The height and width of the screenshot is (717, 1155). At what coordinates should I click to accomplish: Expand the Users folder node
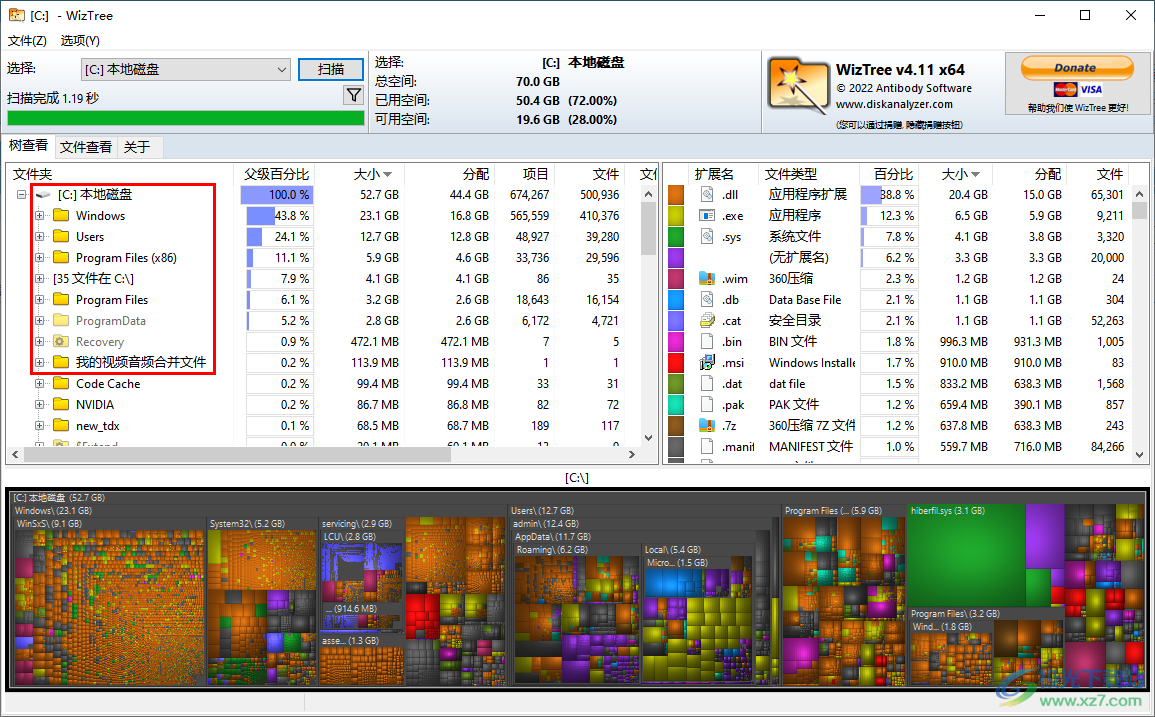pos(39,237)
